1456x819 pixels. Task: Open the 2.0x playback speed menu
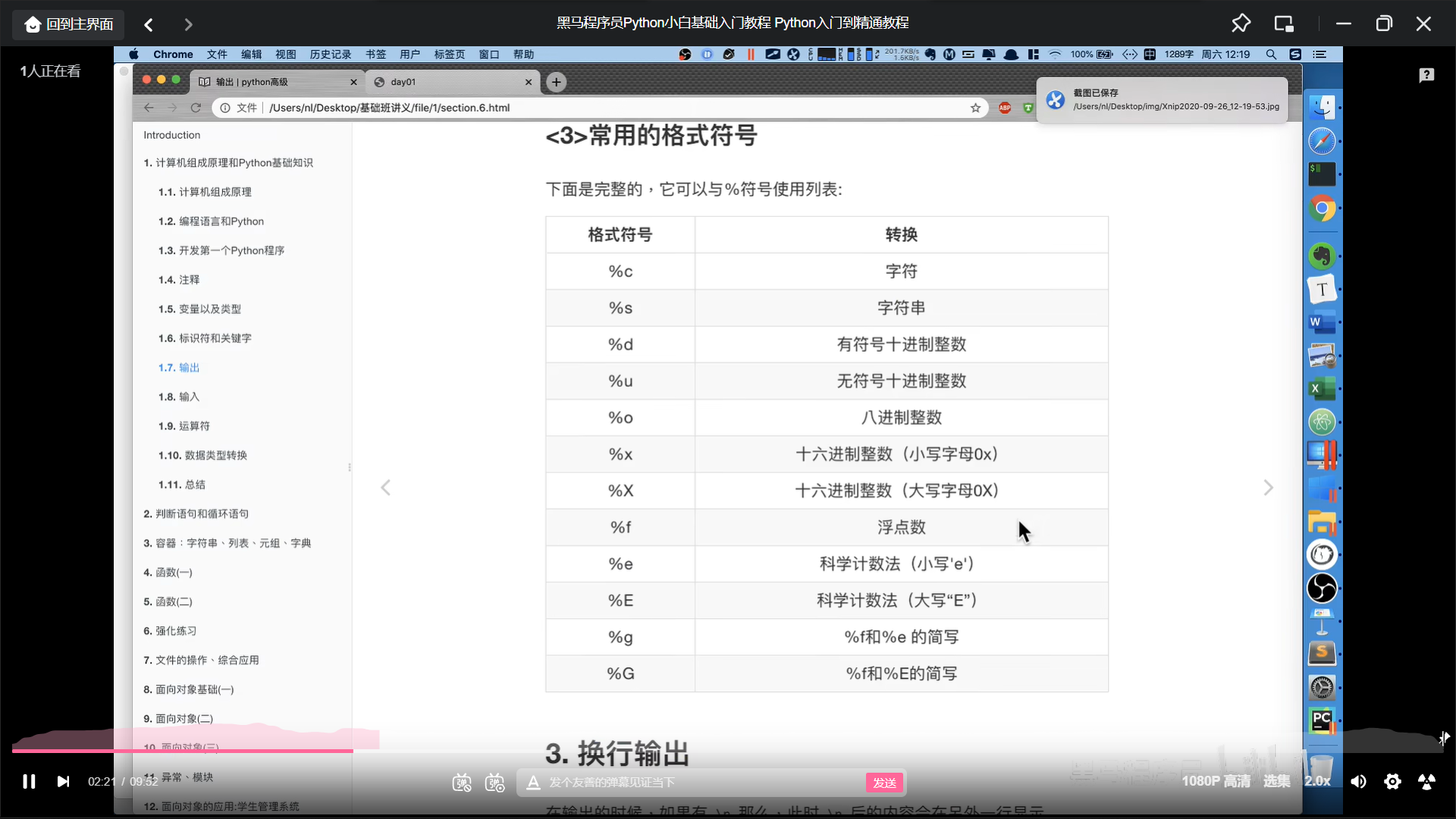pyautogui.click(x=1317, y=781)
